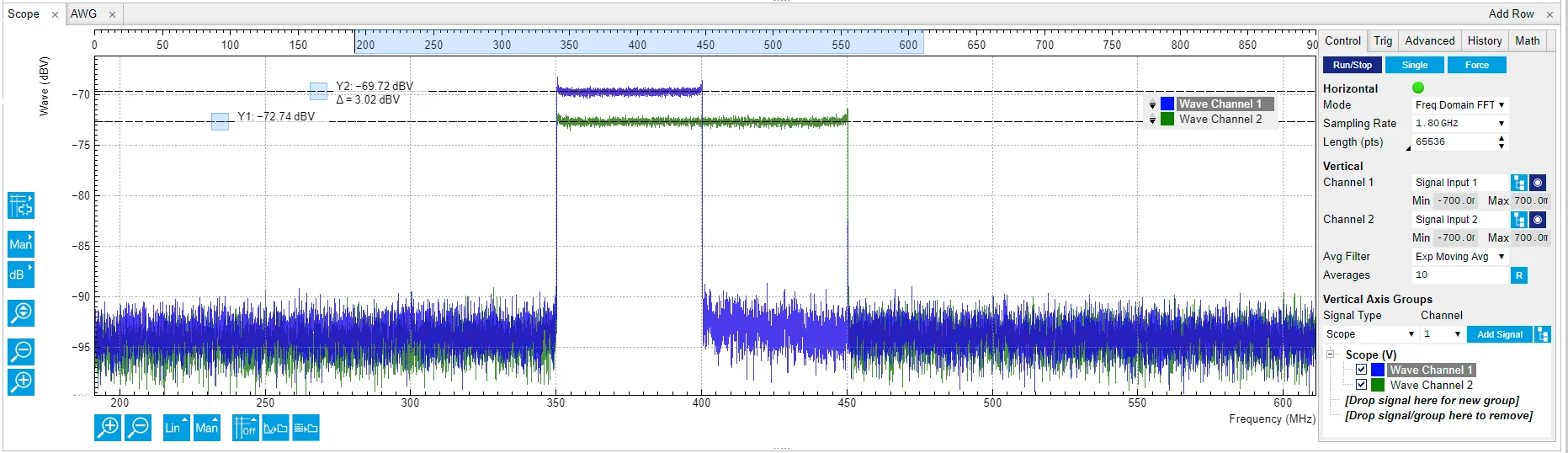Click Channel 1 Signal Input 1 field
1568x453 pixels.
pos(1460,183)
